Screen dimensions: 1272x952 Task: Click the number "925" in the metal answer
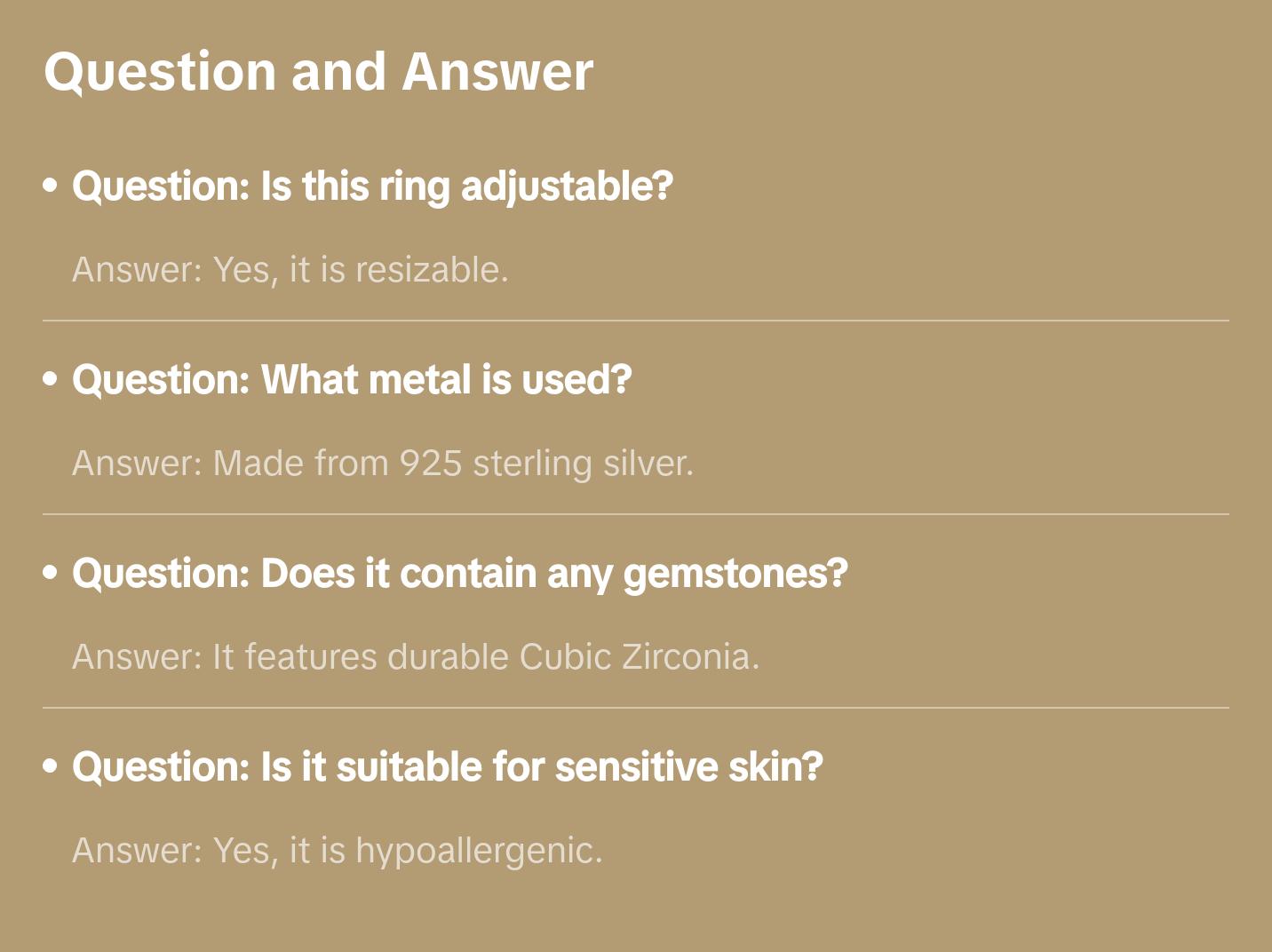tap(430, 464)
